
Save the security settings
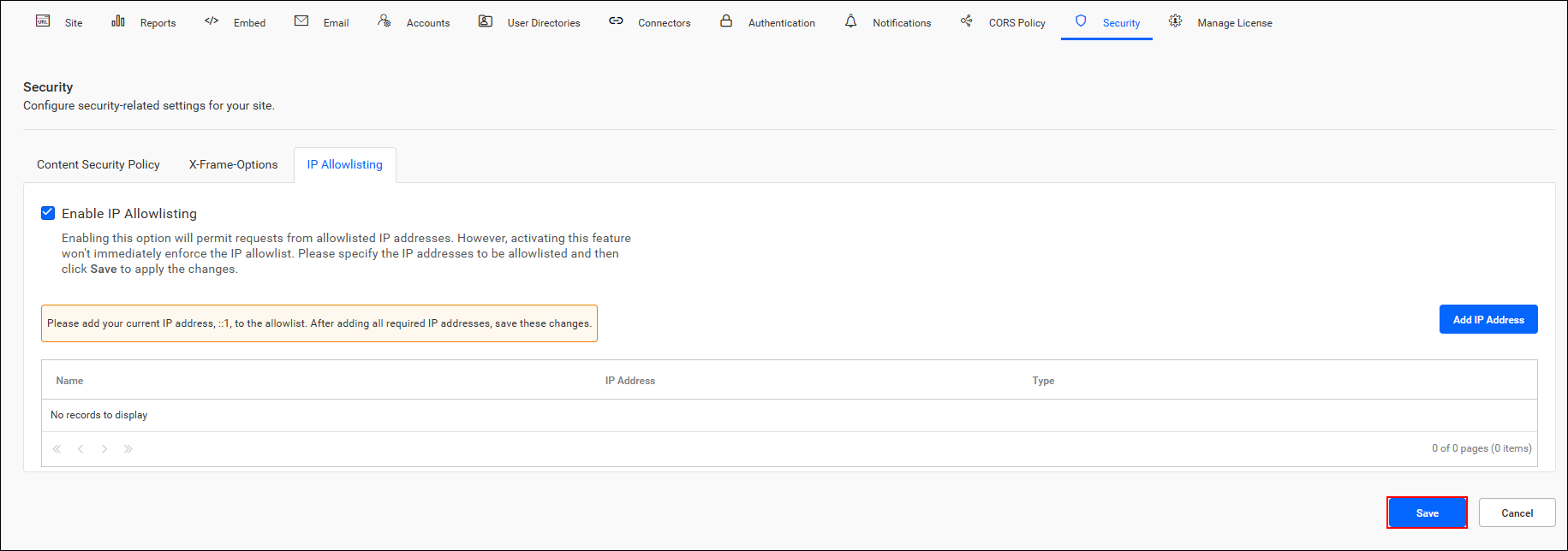[x=1427, y=512]
